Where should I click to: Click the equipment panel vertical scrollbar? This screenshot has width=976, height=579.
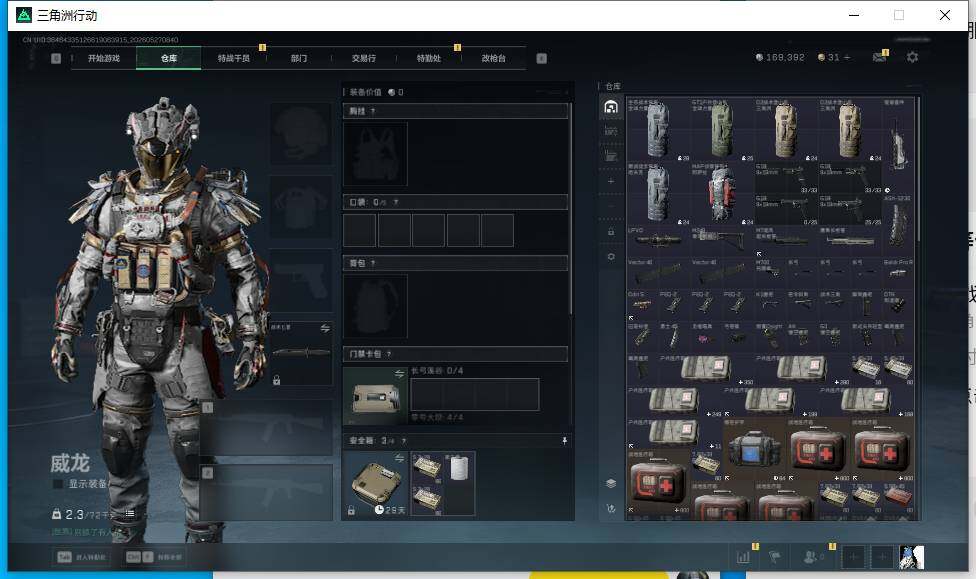click(x=570, y=209)
